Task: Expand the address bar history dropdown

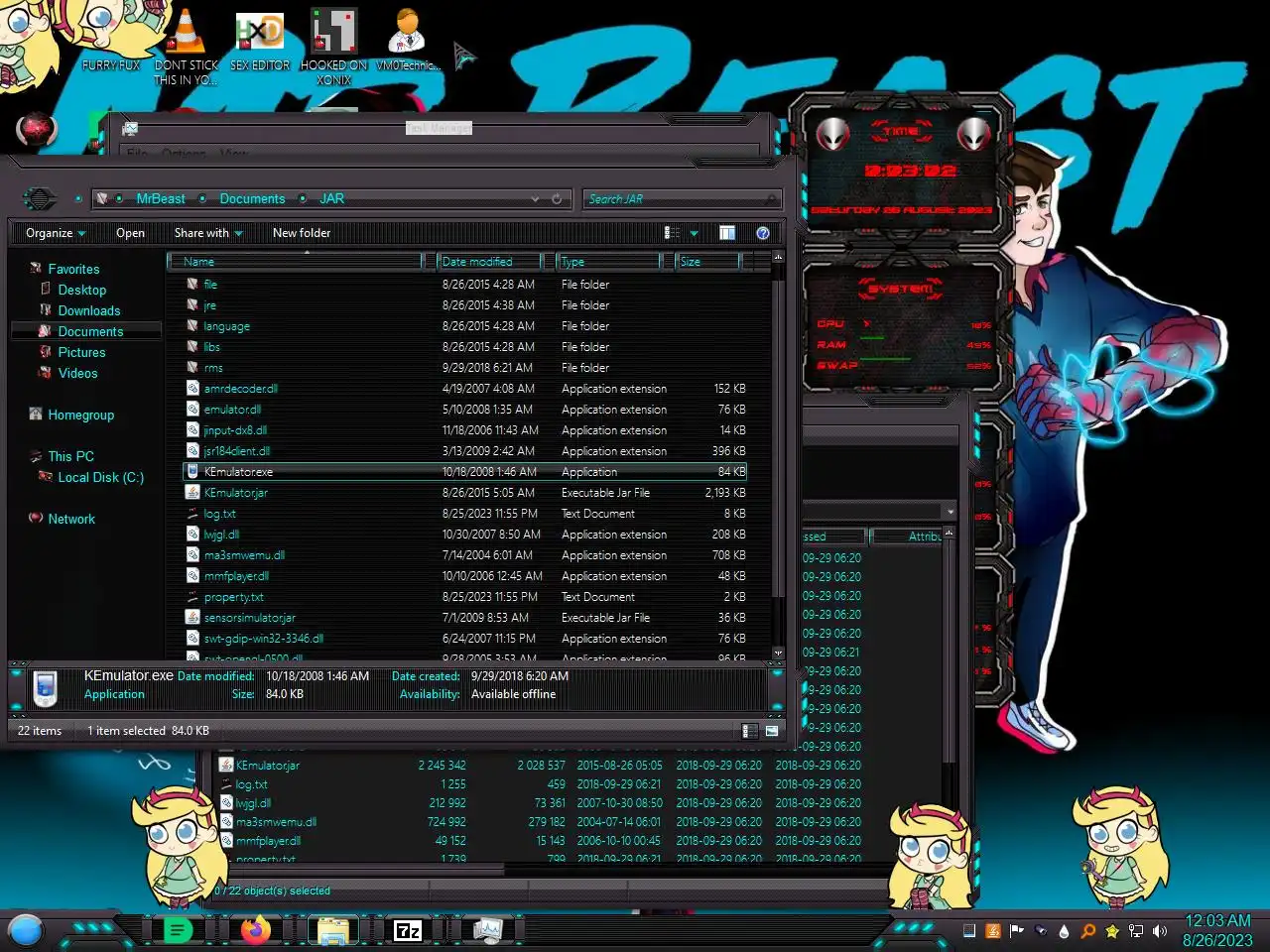Action: pos(536,199)
